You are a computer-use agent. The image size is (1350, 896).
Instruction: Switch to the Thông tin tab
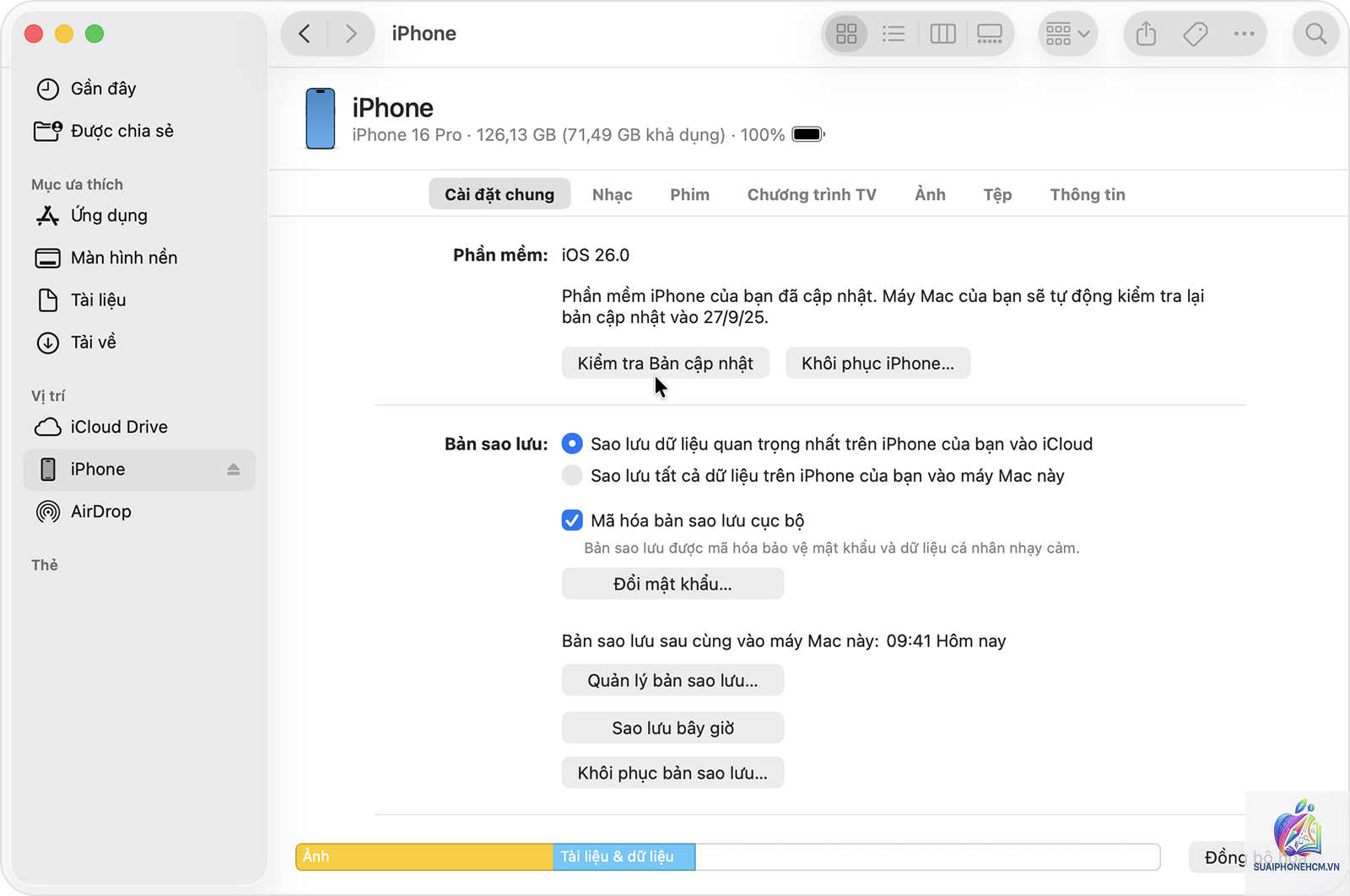[x=1088, y=194]
